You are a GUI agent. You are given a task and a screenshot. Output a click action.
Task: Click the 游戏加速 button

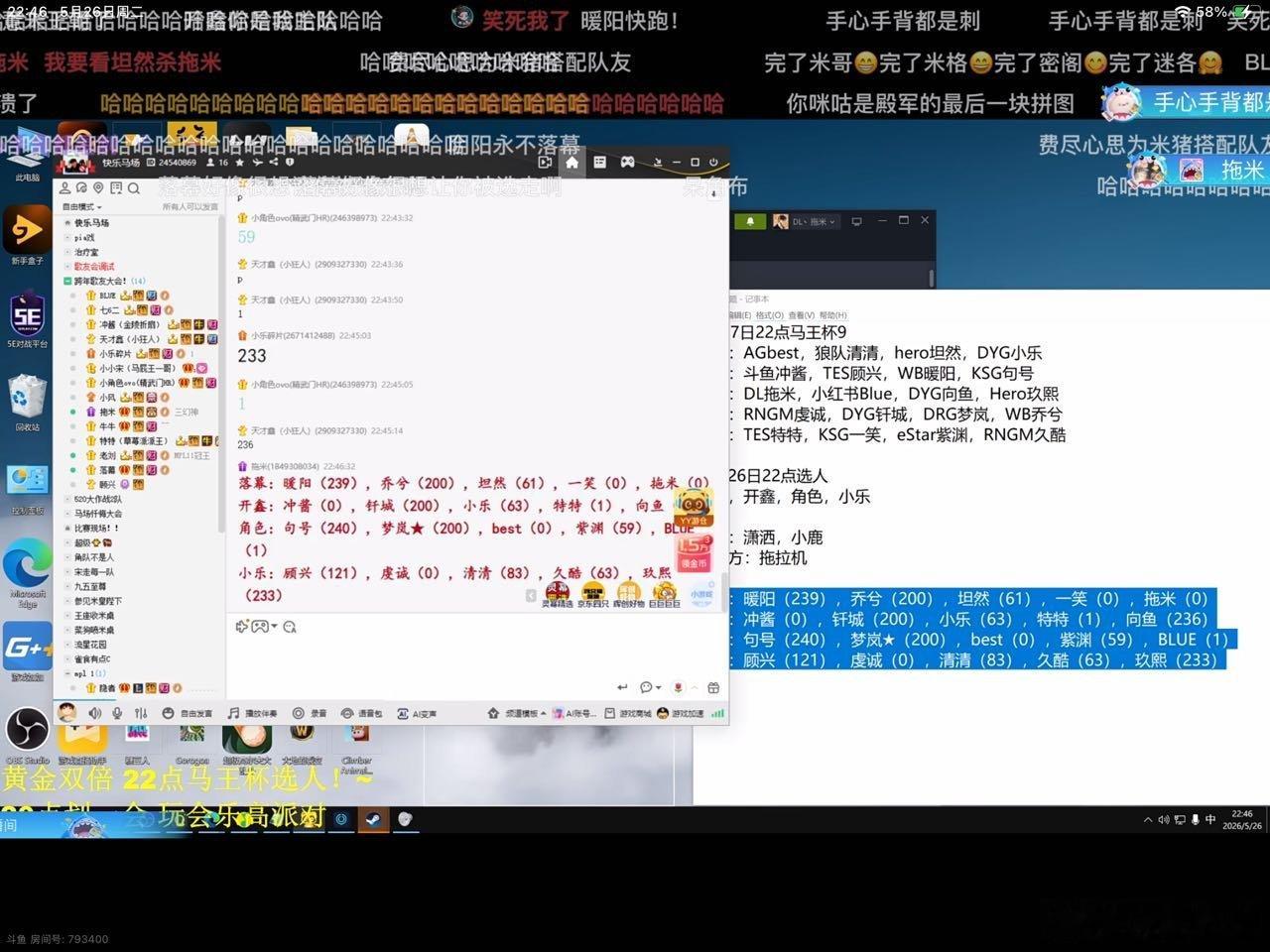681,713
